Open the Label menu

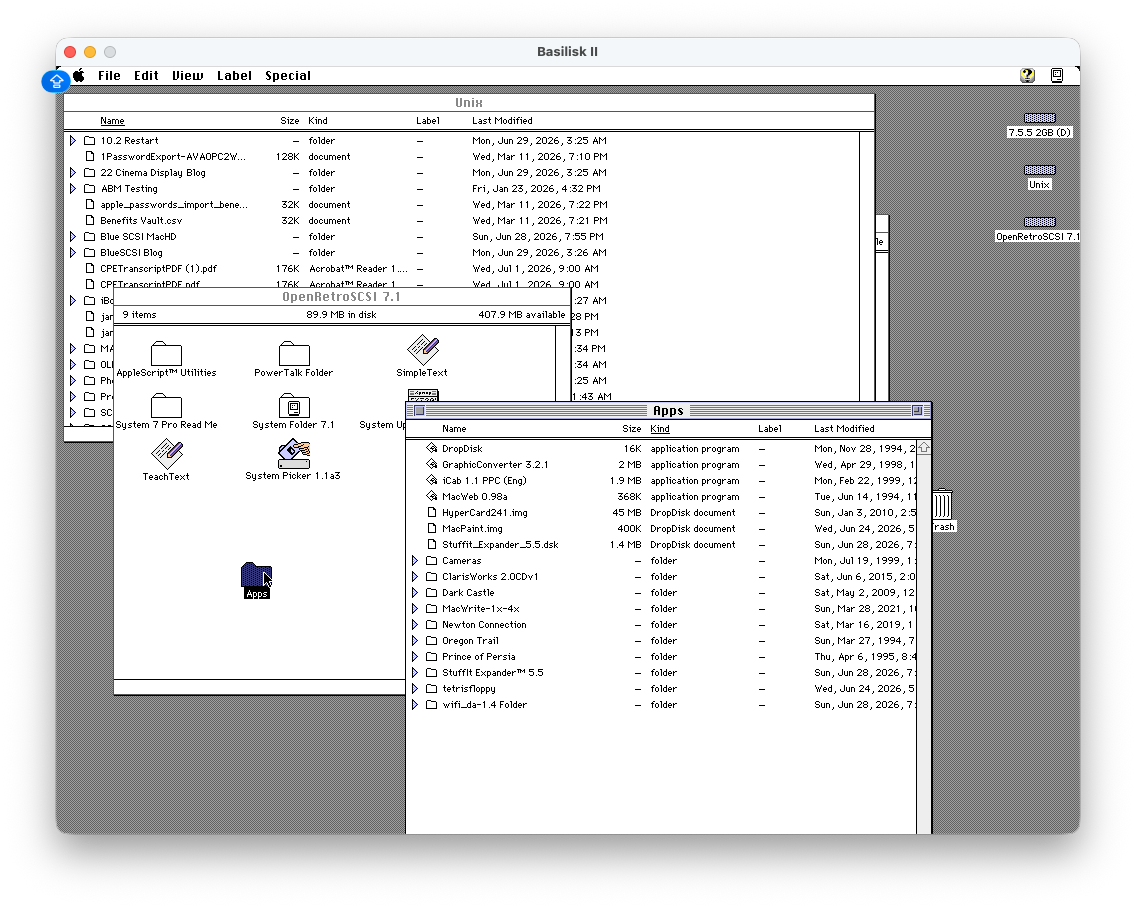(x=234, y=75)
